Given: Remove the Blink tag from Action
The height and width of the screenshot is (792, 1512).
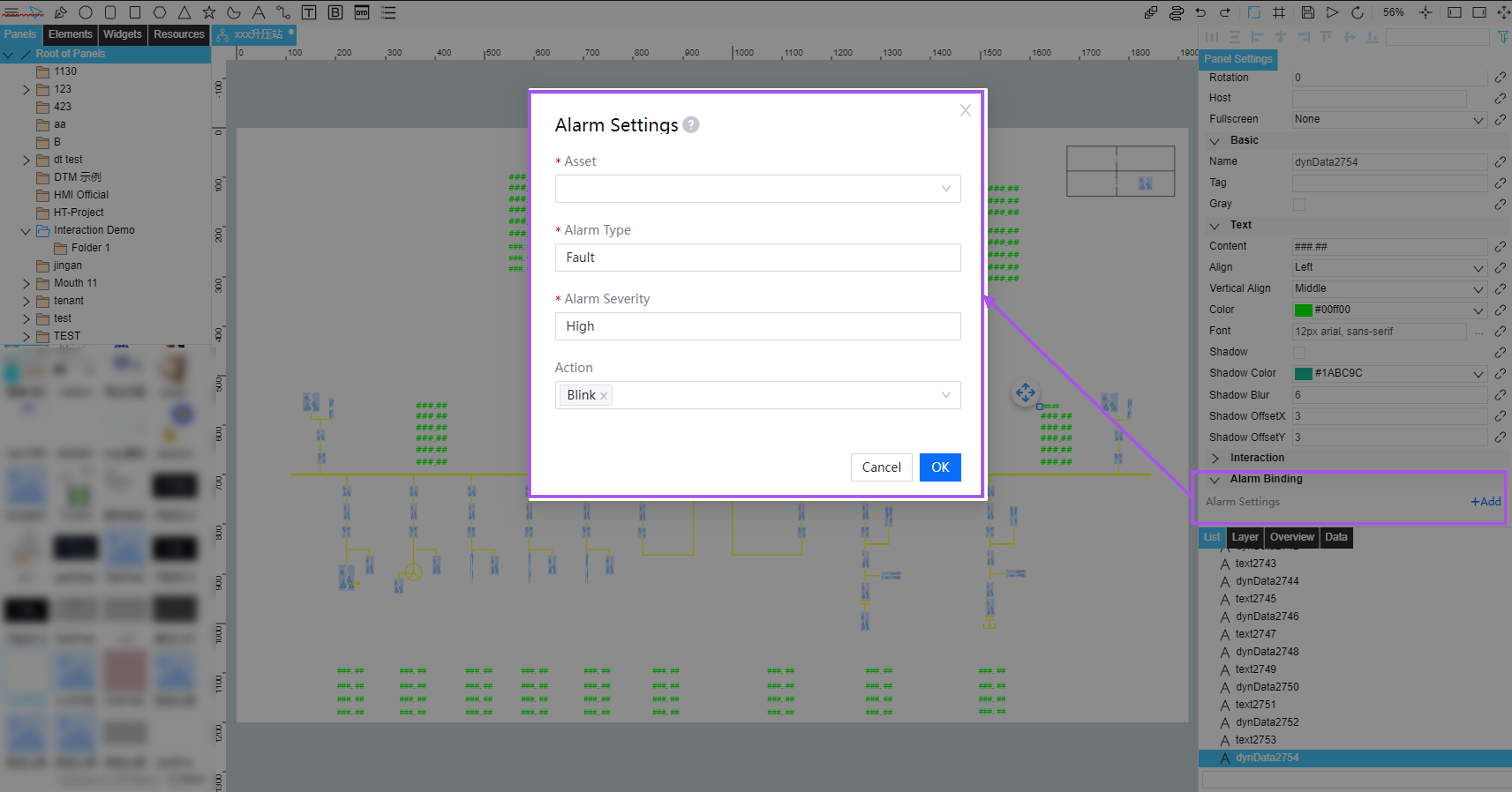Looking at the screenshot, I should (x=603, y=396).
